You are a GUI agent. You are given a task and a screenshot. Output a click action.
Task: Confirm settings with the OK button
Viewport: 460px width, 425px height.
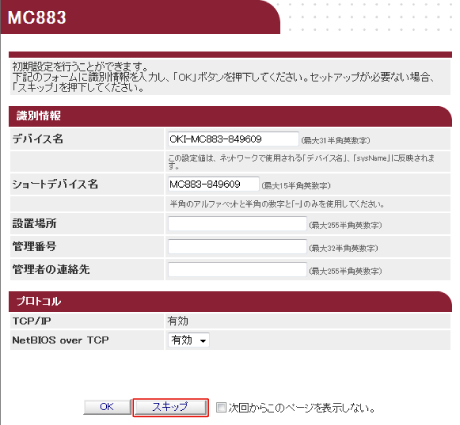pyautogui.click(x=107, y=407)
